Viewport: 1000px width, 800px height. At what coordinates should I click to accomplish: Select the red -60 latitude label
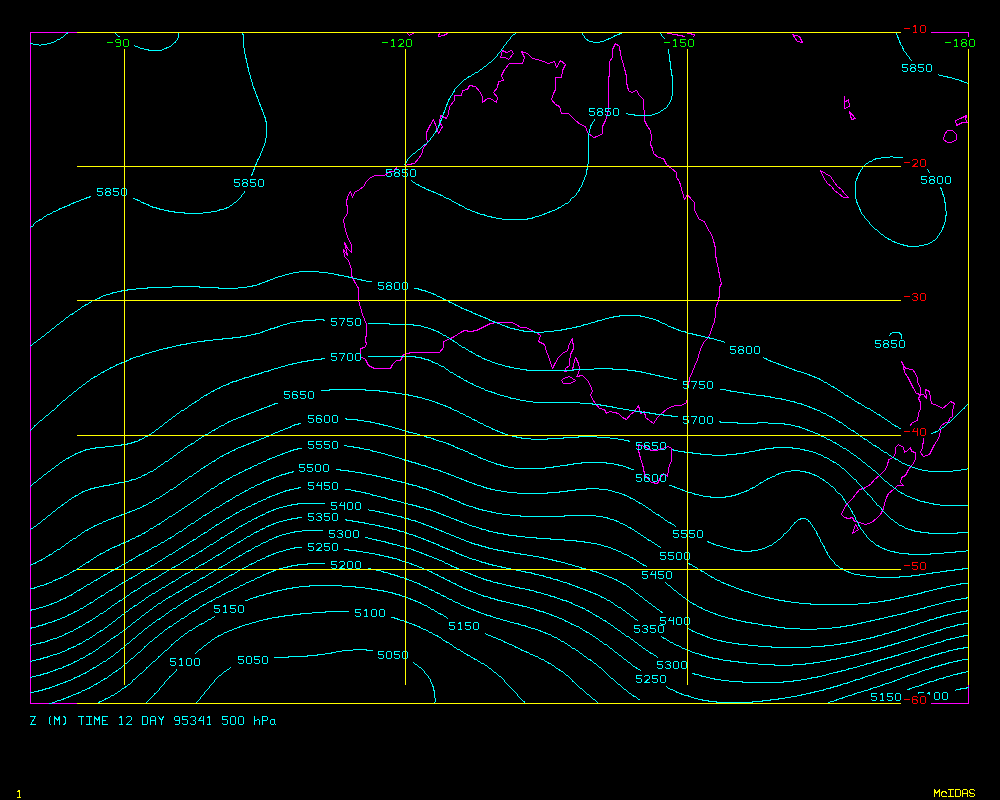914,700
